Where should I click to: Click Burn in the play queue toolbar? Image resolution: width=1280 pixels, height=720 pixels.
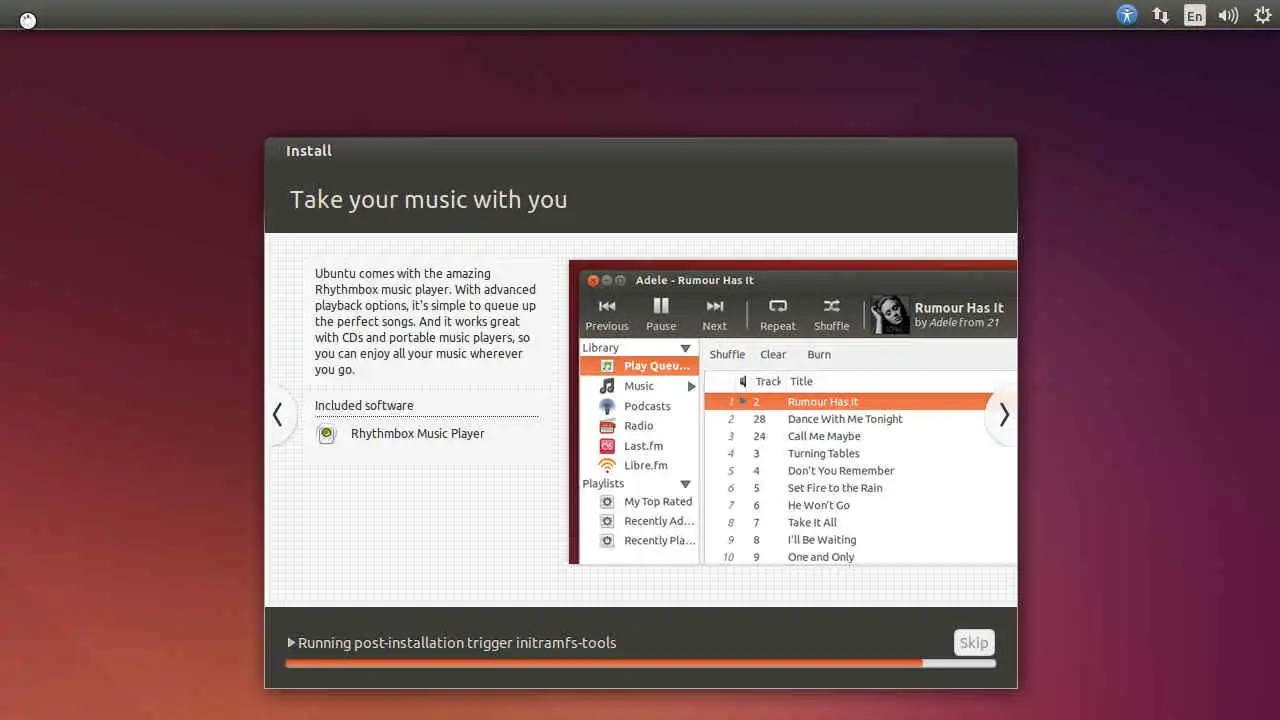pyautogui.click(x=819, y=354)
